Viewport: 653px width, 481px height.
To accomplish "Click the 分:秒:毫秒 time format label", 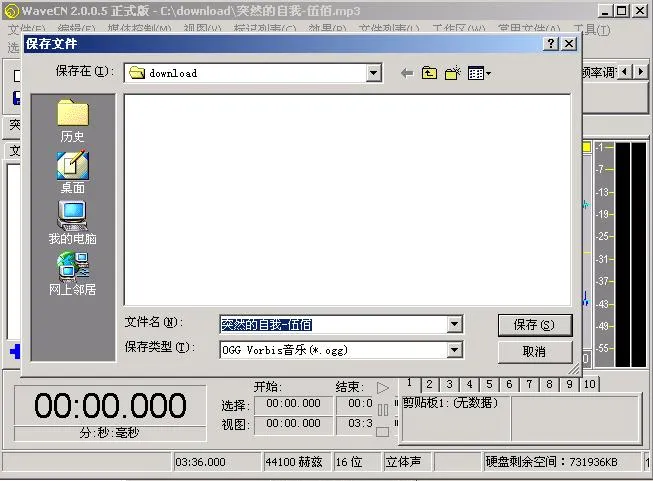I will pos(110,433).
